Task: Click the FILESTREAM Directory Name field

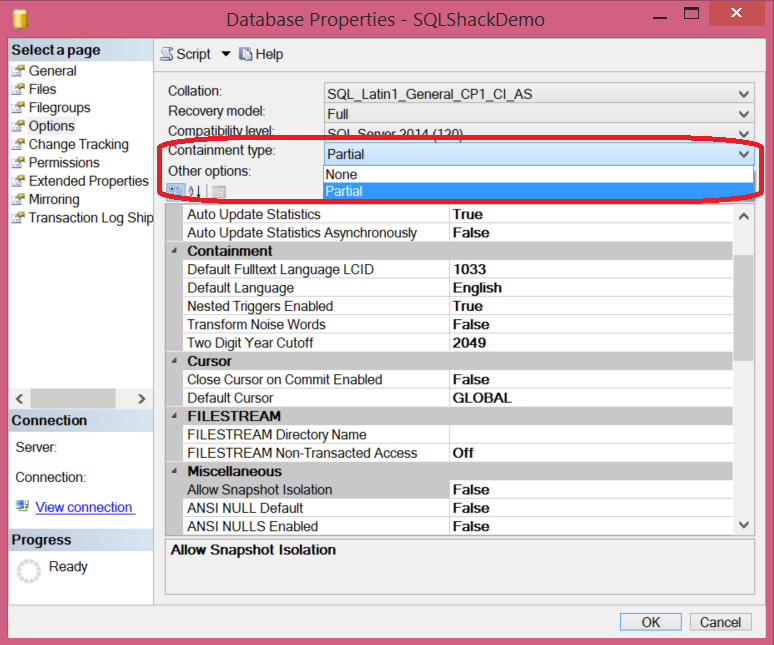Action: (x=590, y=434)
